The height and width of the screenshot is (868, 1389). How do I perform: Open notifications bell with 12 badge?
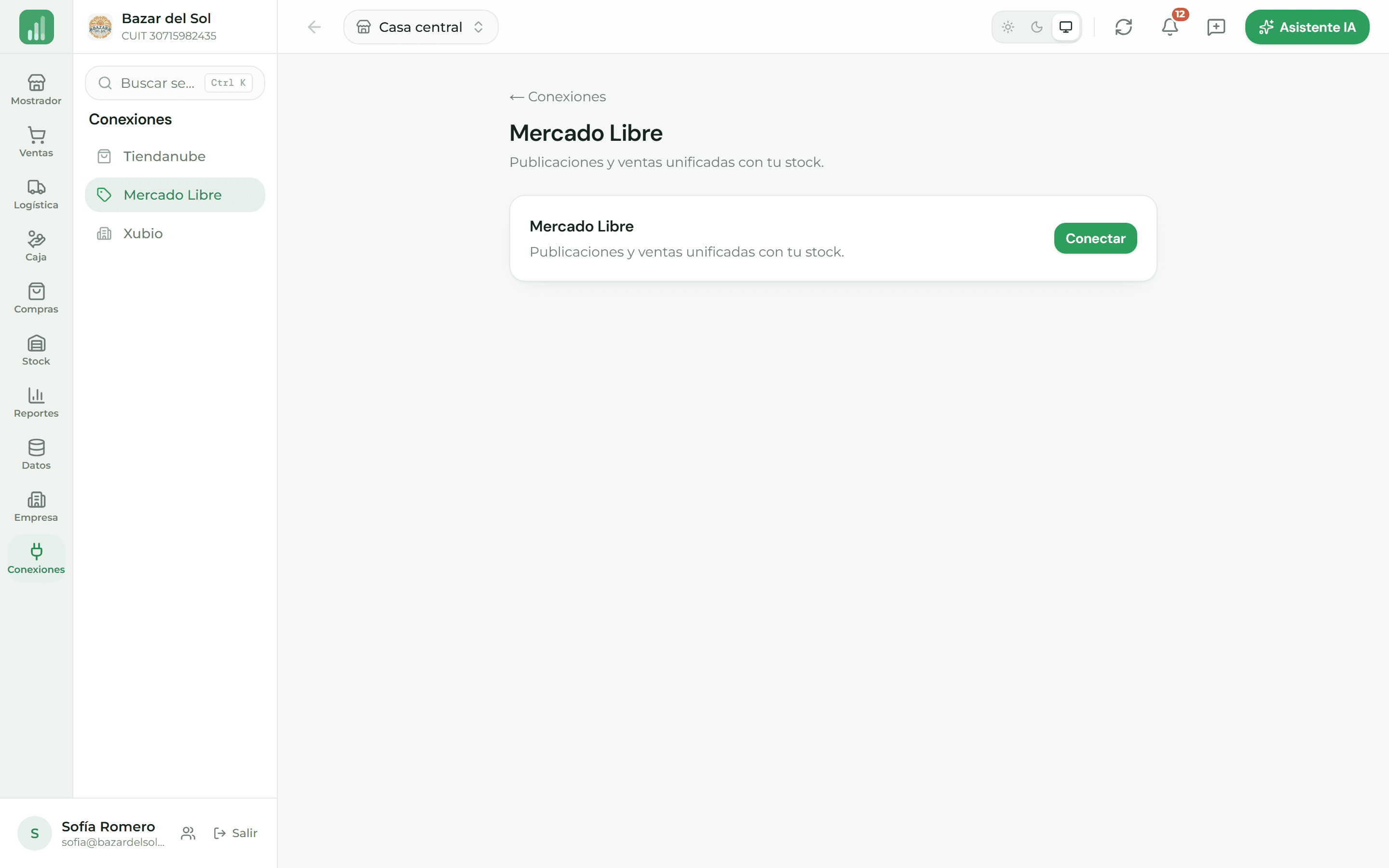point(1170,27)
